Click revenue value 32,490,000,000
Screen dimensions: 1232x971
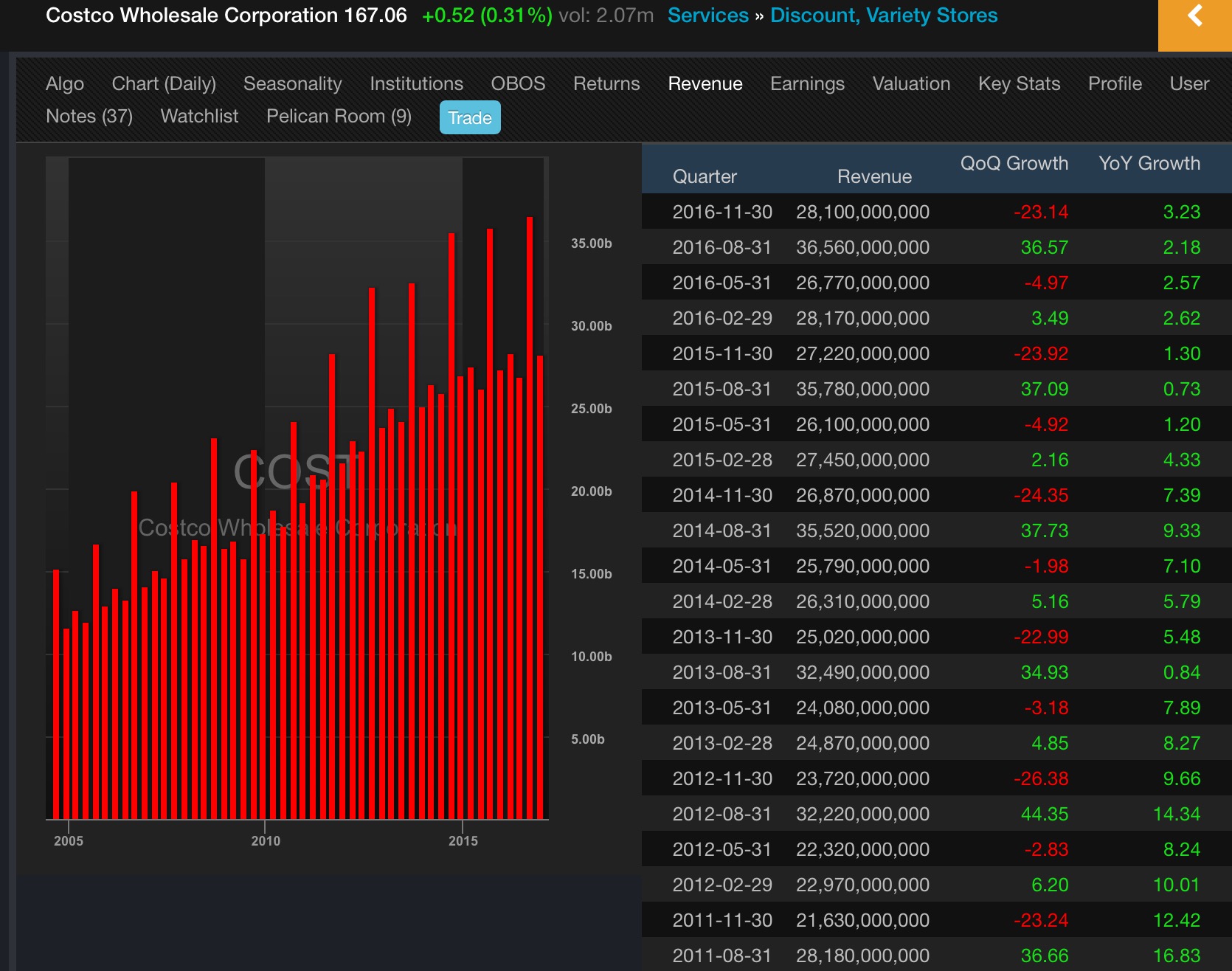pyautogui.click(x=862, y=673)
